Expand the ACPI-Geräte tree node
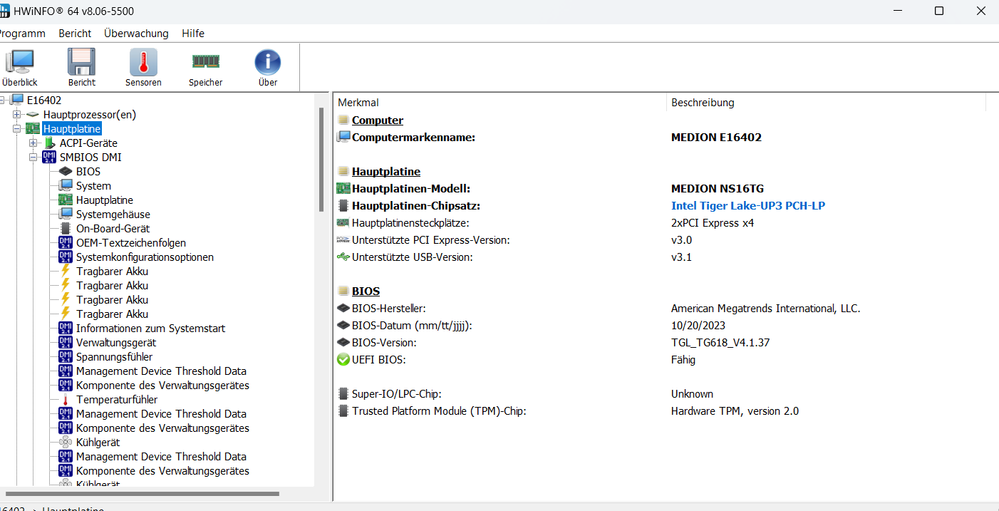 tap(33, 143)
